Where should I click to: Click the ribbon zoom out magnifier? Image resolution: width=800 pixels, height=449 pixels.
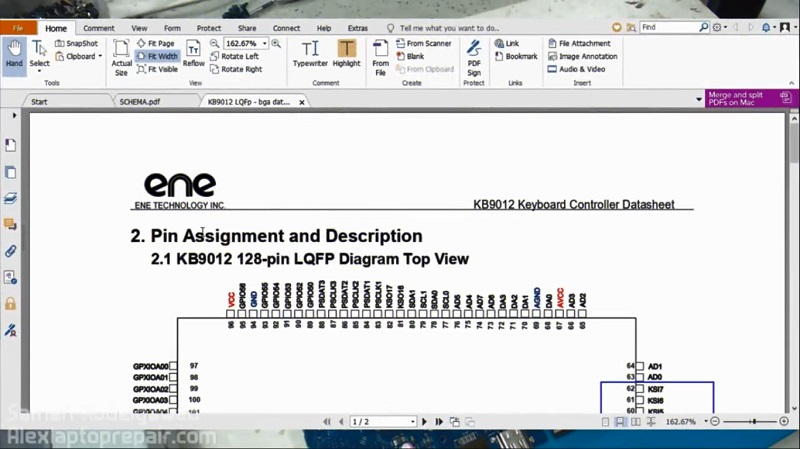(214, 43)
